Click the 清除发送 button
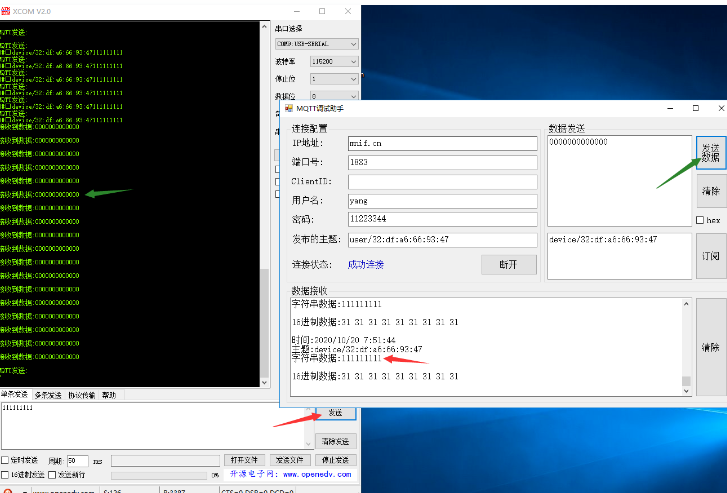Viewport: 727px width, 493px height. point(336,441)
